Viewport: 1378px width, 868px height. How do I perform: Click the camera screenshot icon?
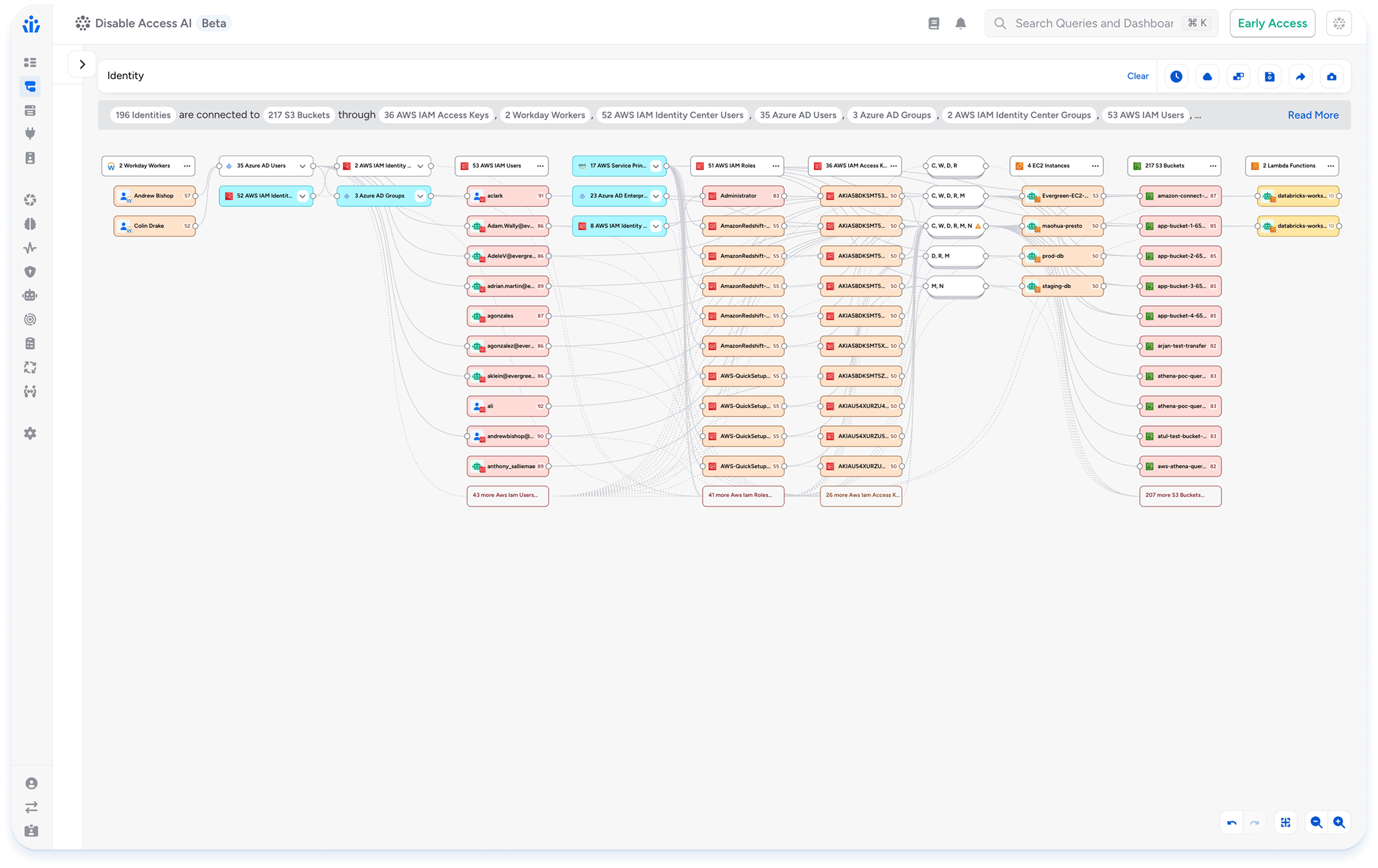coord(1331,77)
